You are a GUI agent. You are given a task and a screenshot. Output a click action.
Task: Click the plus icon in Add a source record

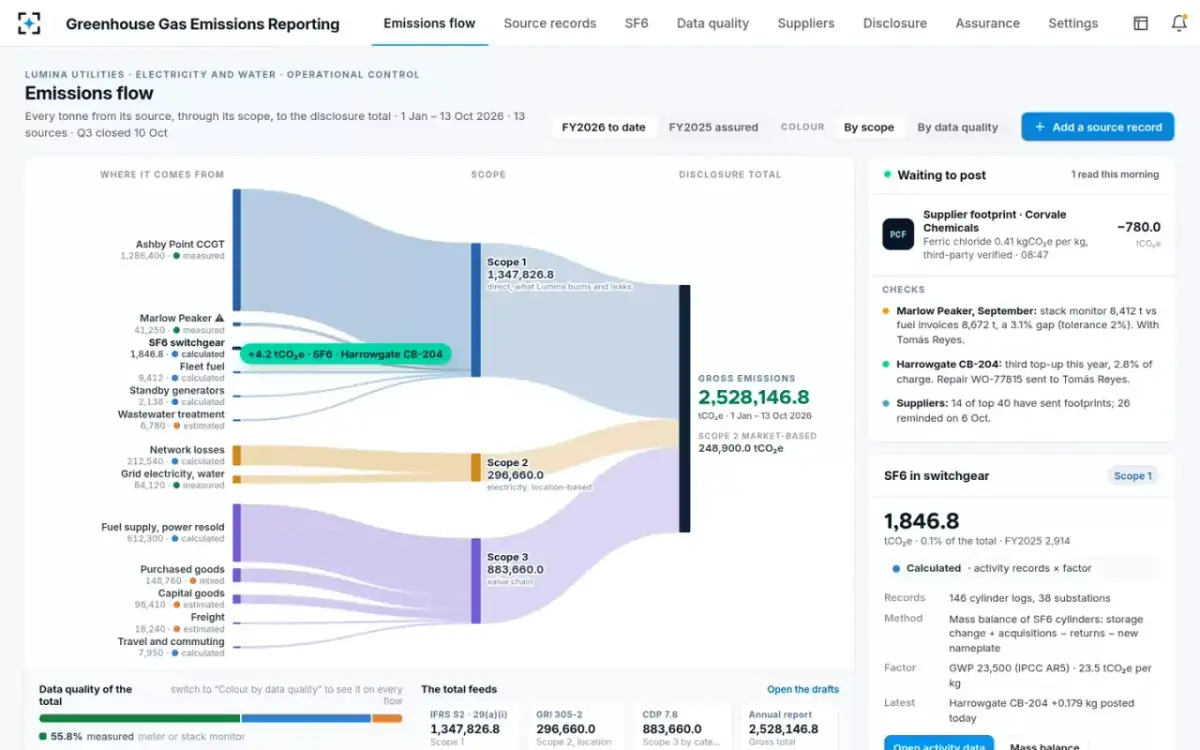pos(1040,127)
